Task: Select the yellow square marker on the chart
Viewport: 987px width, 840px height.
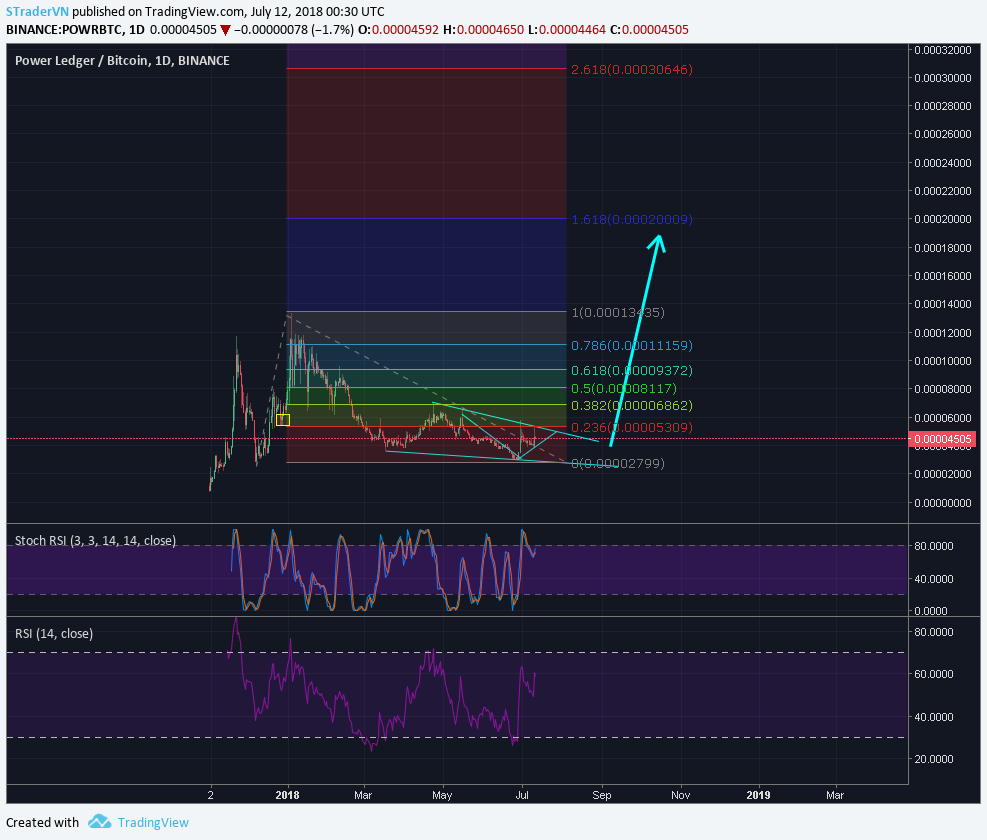Action: pos(283,420)
